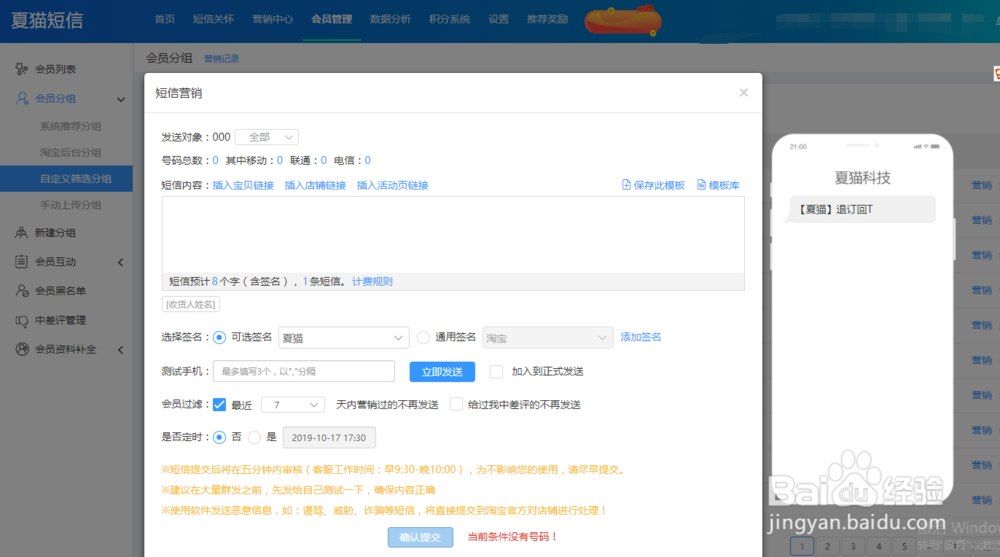Click the 测试手机 input field
The width and height of the screenshot is (1000, 557).
[x=304, y=371]
